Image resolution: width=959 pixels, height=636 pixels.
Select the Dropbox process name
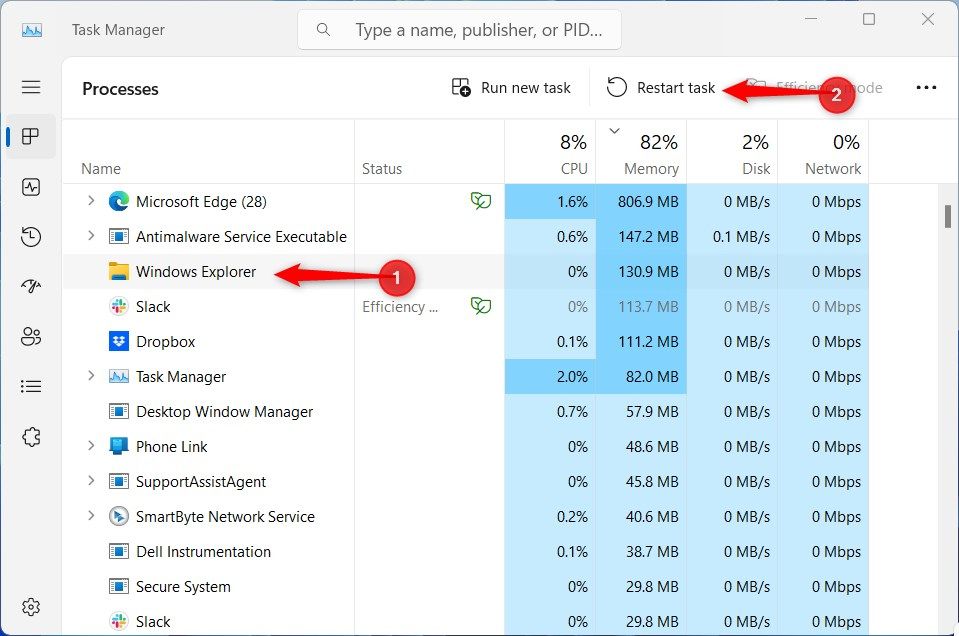click(x=165, y=342)
